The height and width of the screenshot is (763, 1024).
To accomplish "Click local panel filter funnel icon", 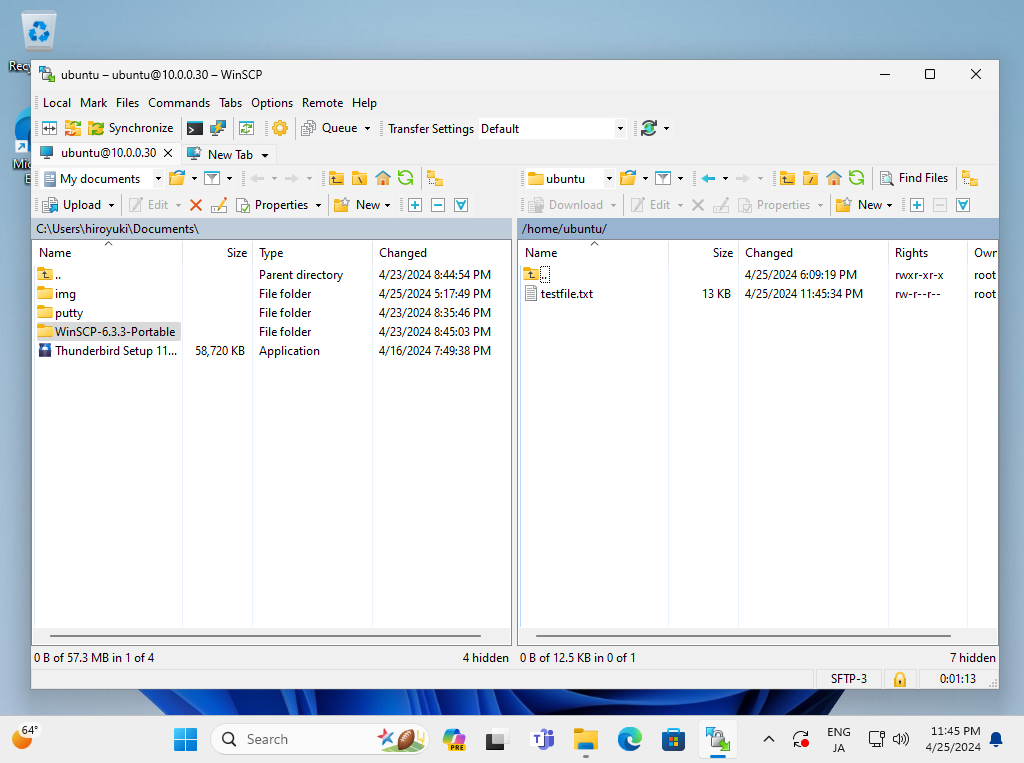I will point(212,178).
